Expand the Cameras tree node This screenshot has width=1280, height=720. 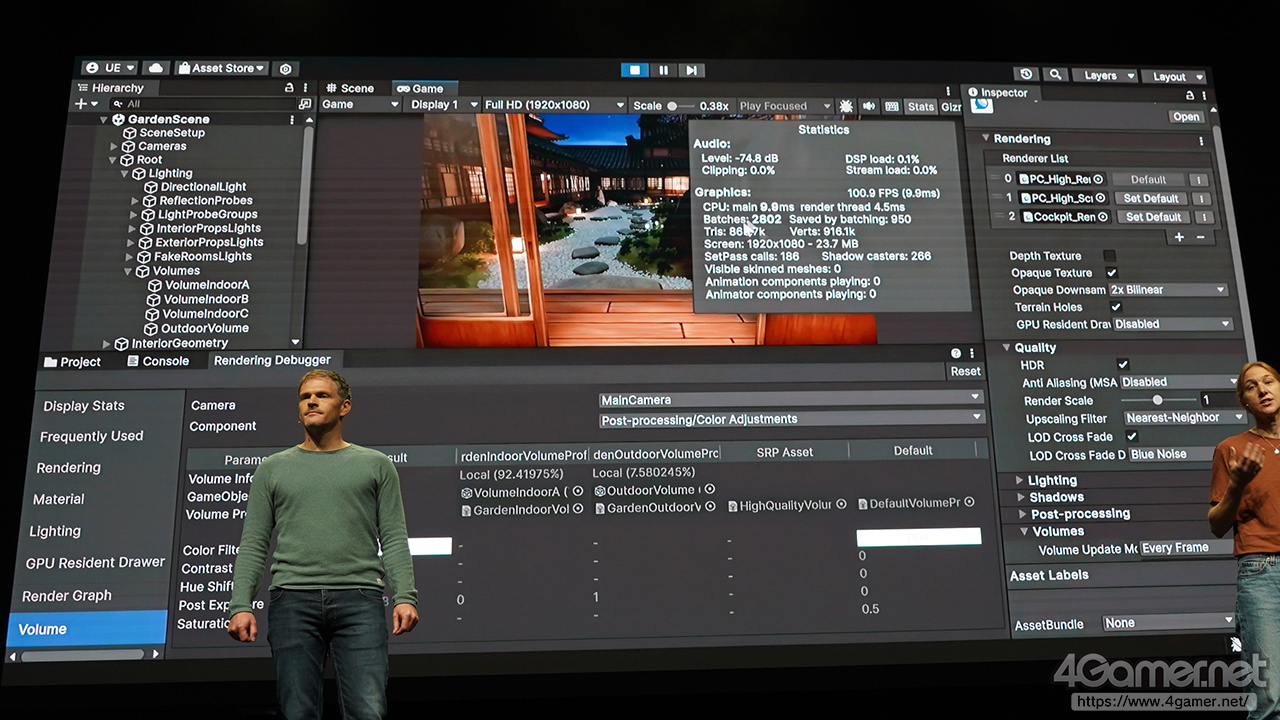(114, 146)
